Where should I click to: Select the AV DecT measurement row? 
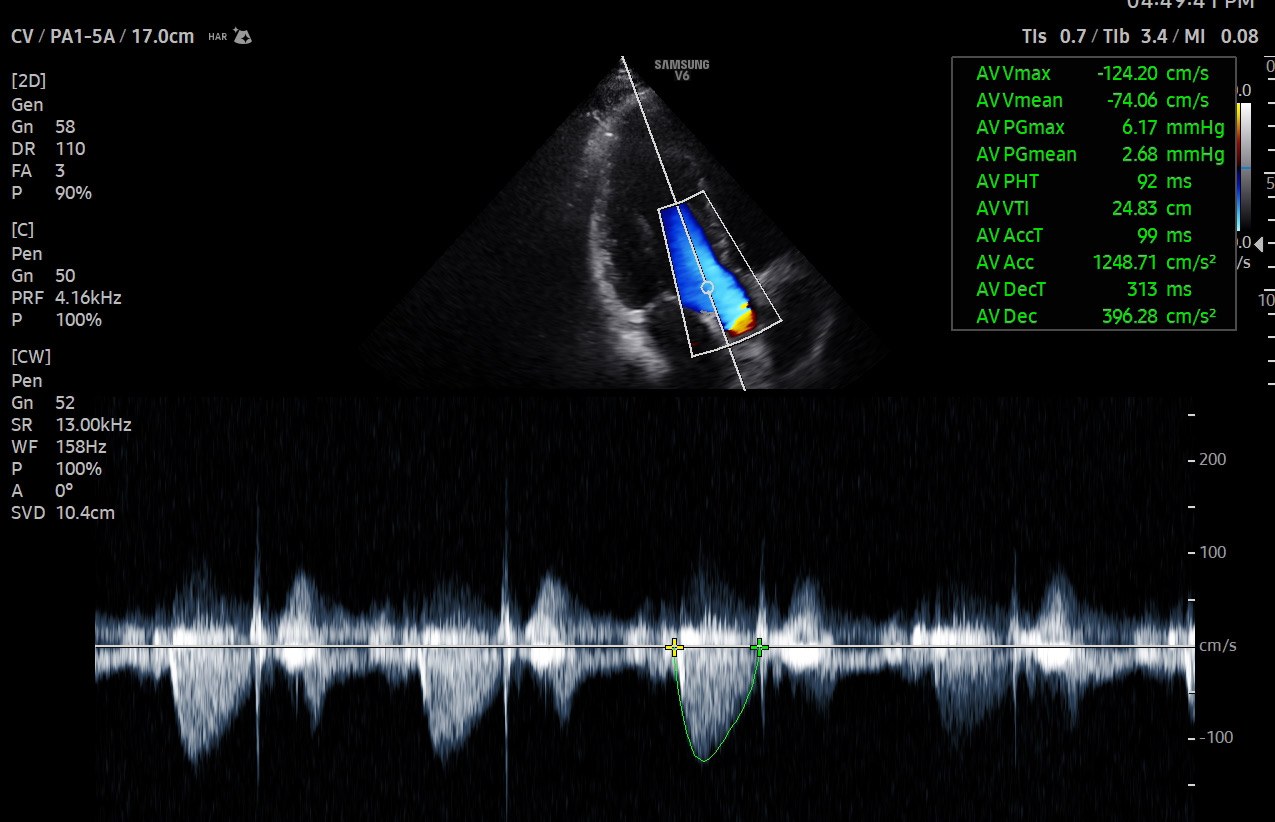coord(1084,289)
